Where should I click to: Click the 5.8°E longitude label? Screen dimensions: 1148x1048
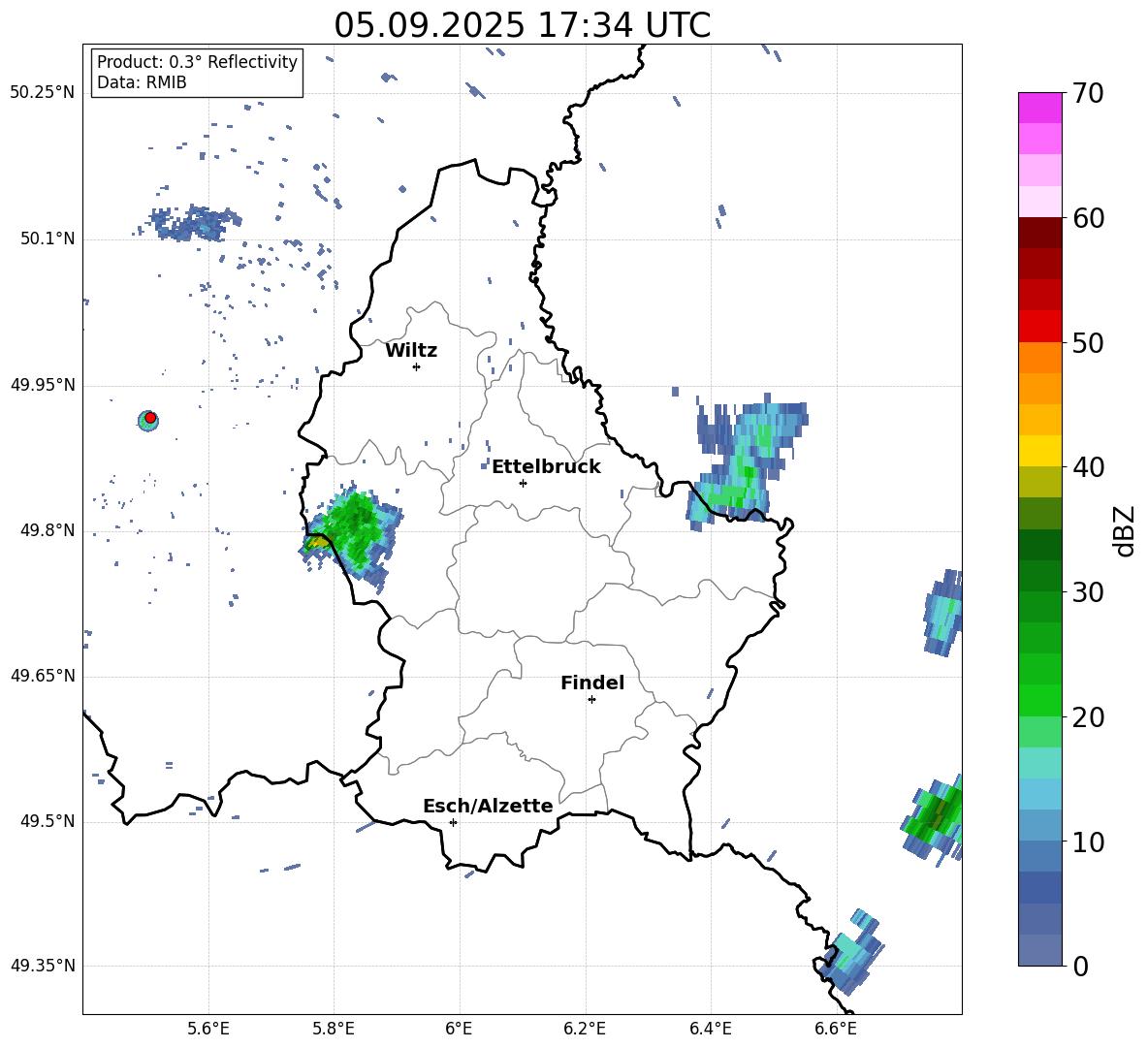point(334,1029)
